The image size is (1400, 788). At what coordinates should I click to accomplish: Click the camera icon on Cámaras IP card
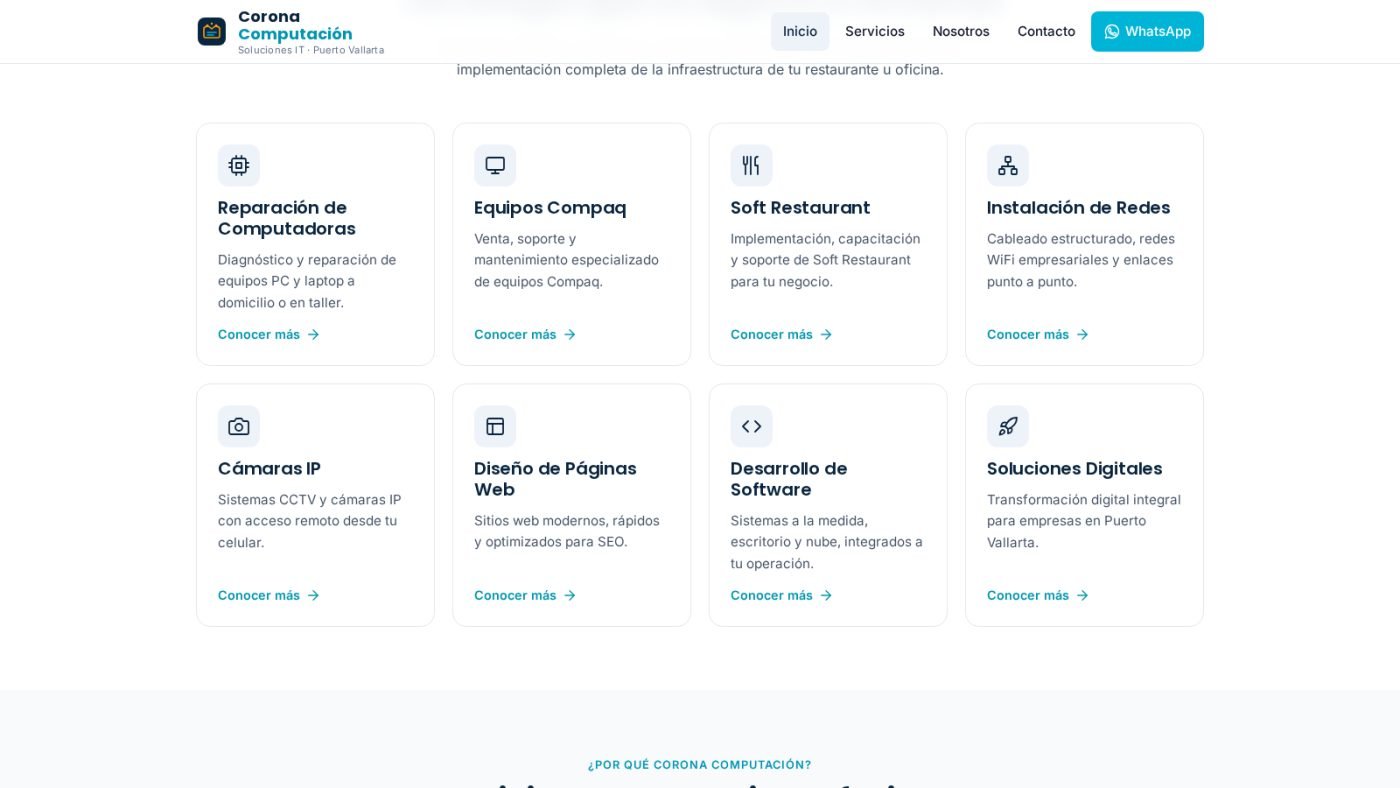[239, 426]
